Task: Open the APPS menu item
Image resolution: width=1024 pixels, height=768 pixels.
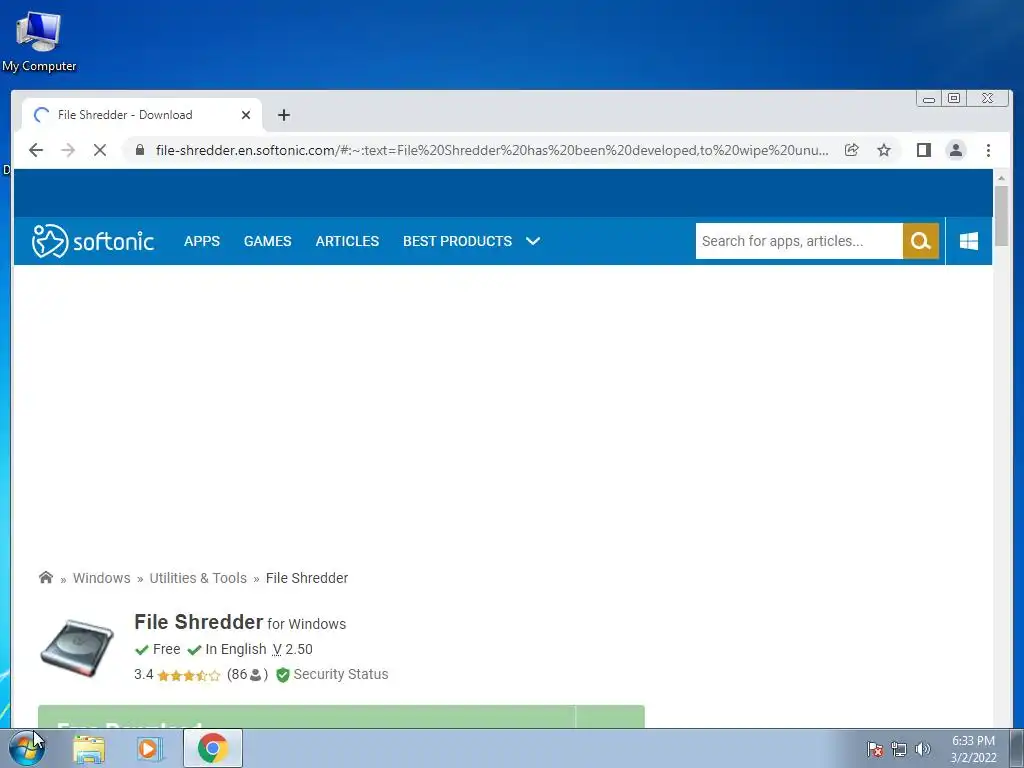Action: coord(202,241)
